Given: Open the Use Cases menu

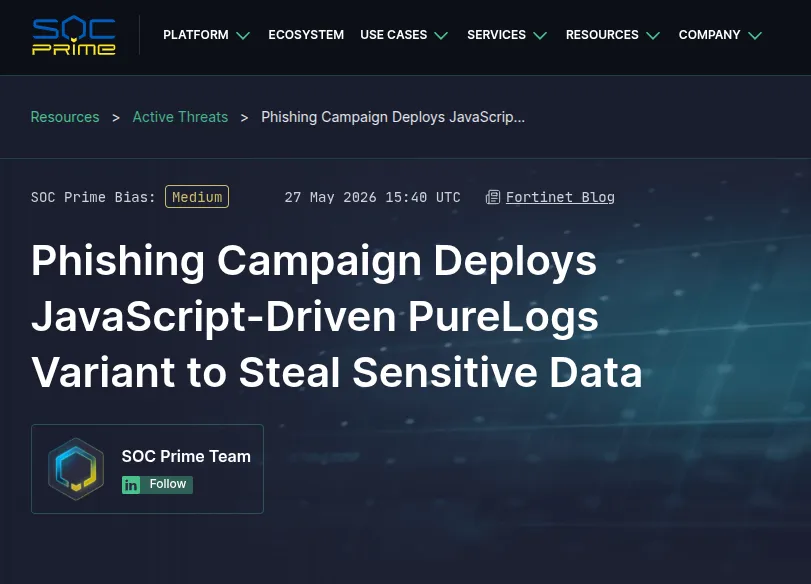Looking at the screenshot, I should click(x=394, y=35).
